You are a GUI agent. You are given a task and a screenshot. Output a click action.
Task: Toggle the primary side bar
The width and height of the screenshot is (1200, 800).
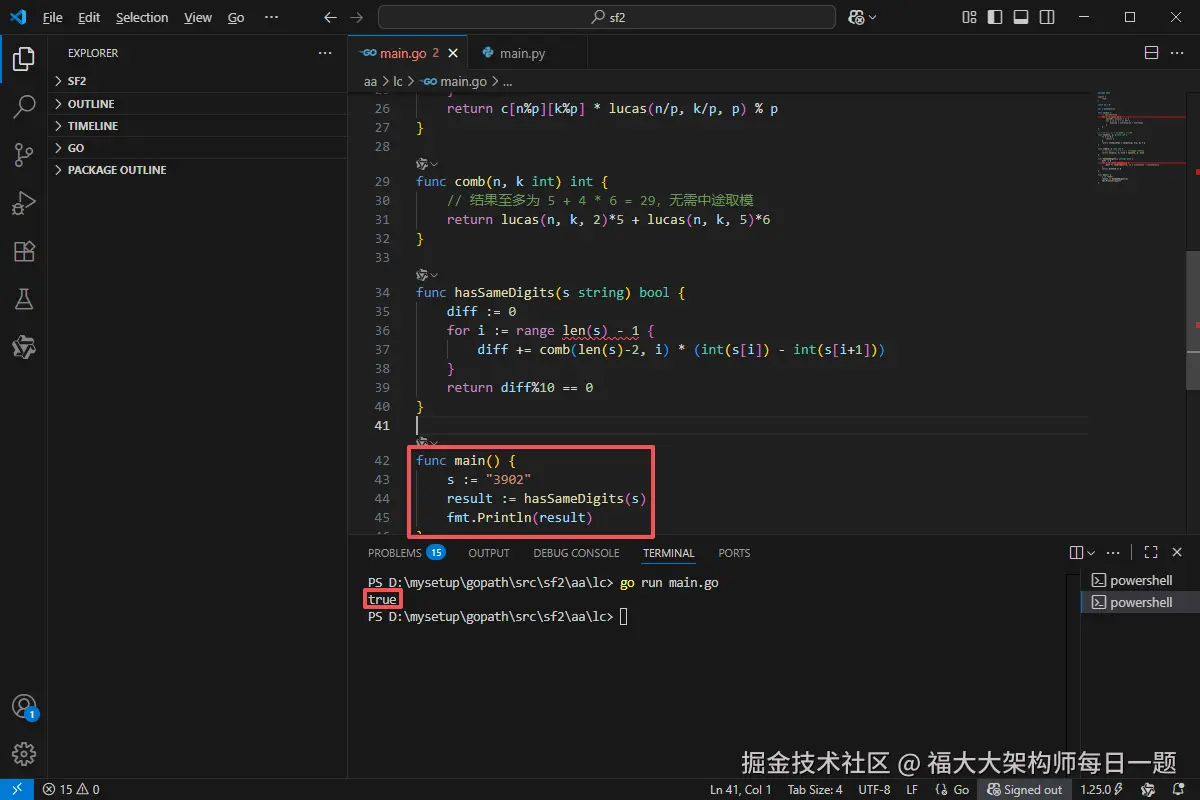(995, 17)
